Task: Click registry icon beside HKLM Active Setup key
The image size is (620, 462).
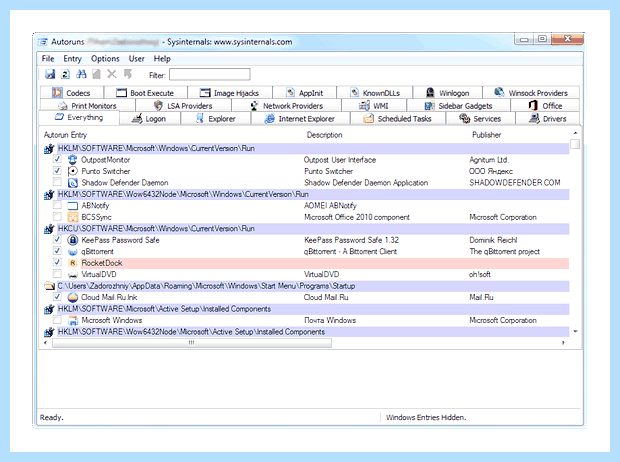Action: click(x=49, y=309)
